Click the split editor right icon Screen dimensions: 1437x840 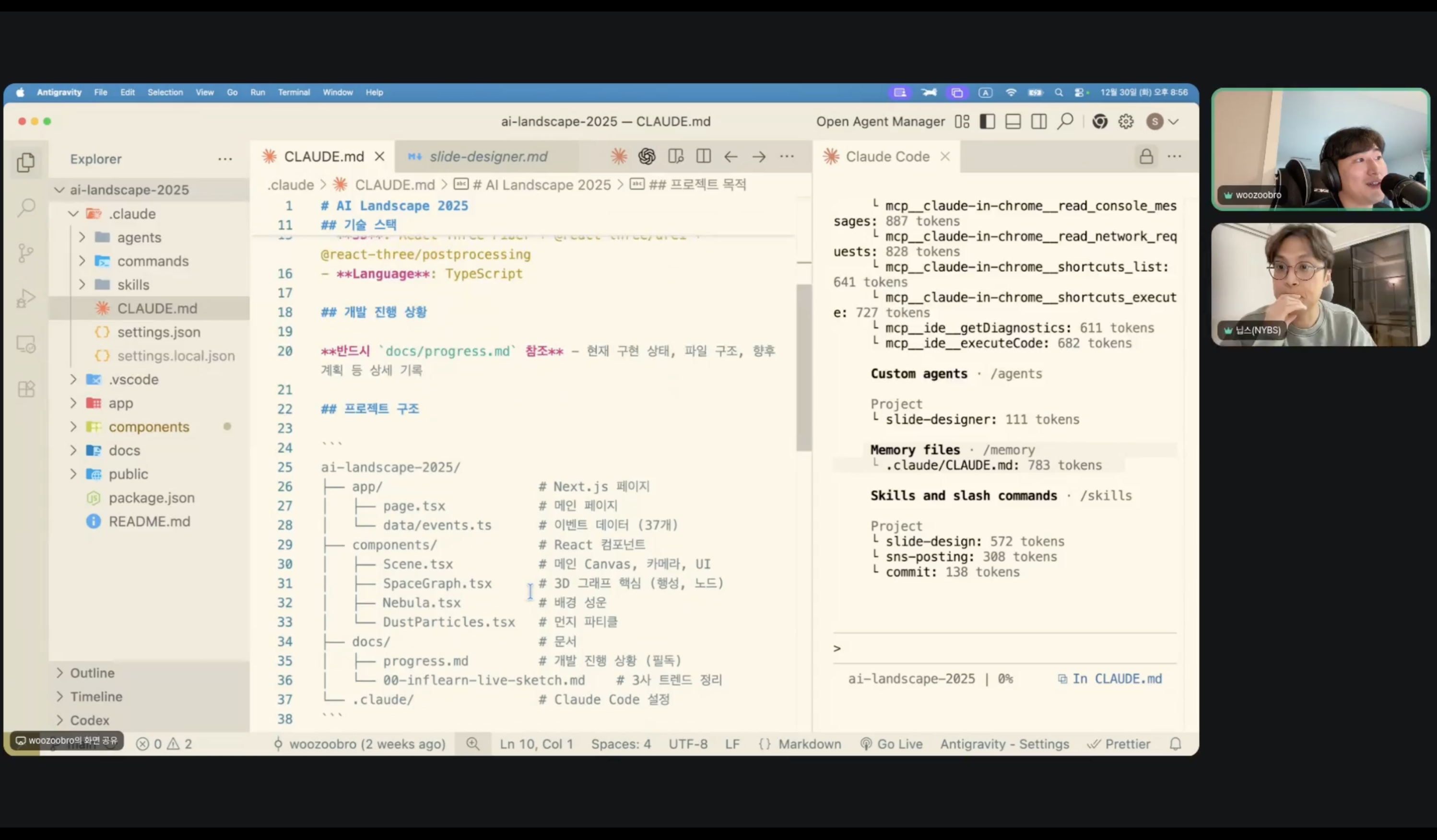(x=703, y=156)
